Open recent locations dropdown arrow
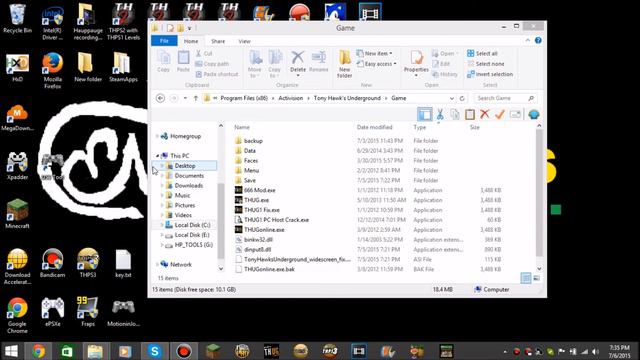Screen dimensions: 640x360 click(185, 98)
